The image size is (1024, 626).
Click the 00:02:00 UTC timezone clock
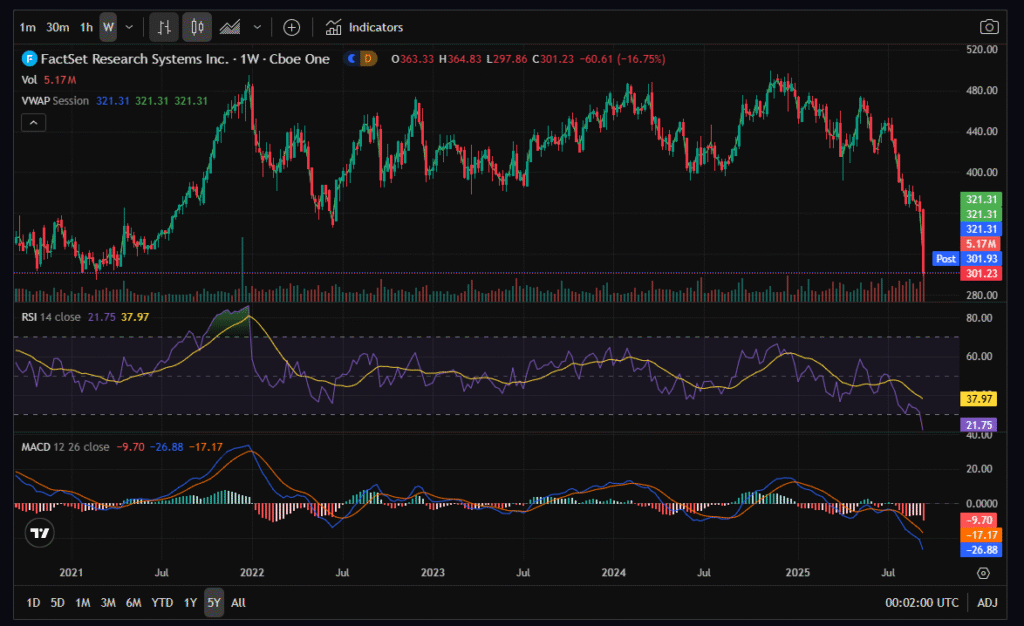[921, 603]
